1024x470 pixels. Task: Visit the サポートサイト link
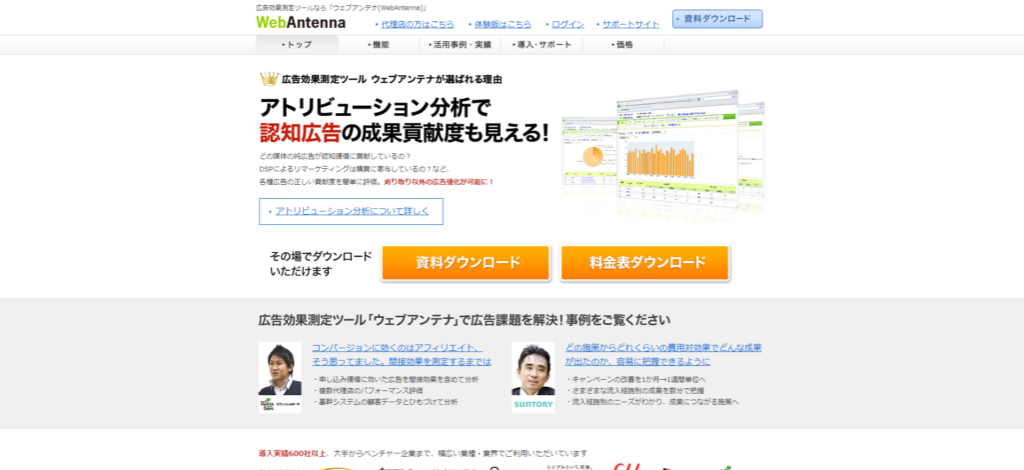coord(630,23)
